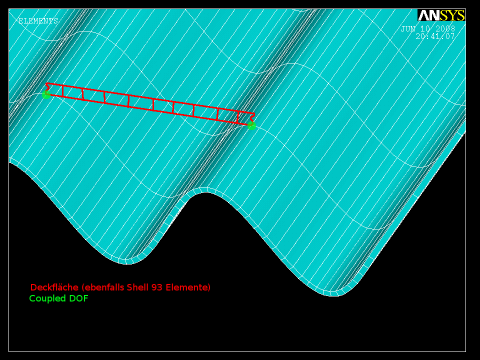Select the left green coupled DOF node

pos(47,95)
